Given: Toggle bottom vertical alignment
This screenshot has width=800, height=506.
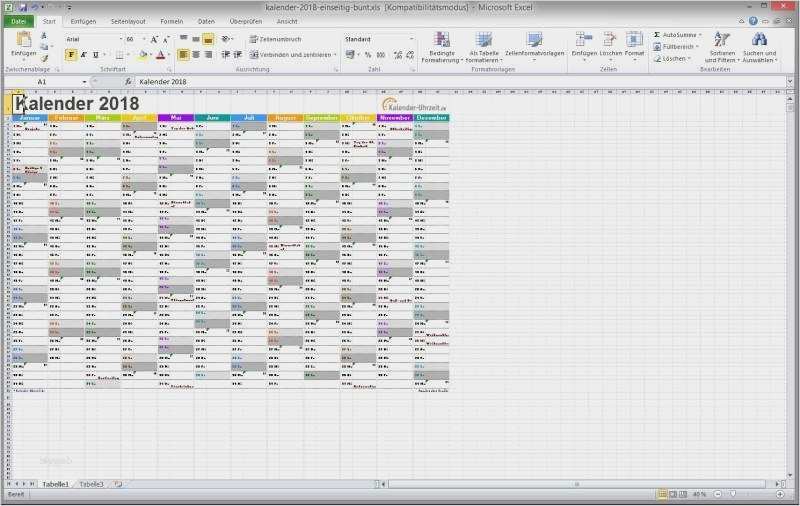Looking at the screenshot, I should click(x=208, y=39).
